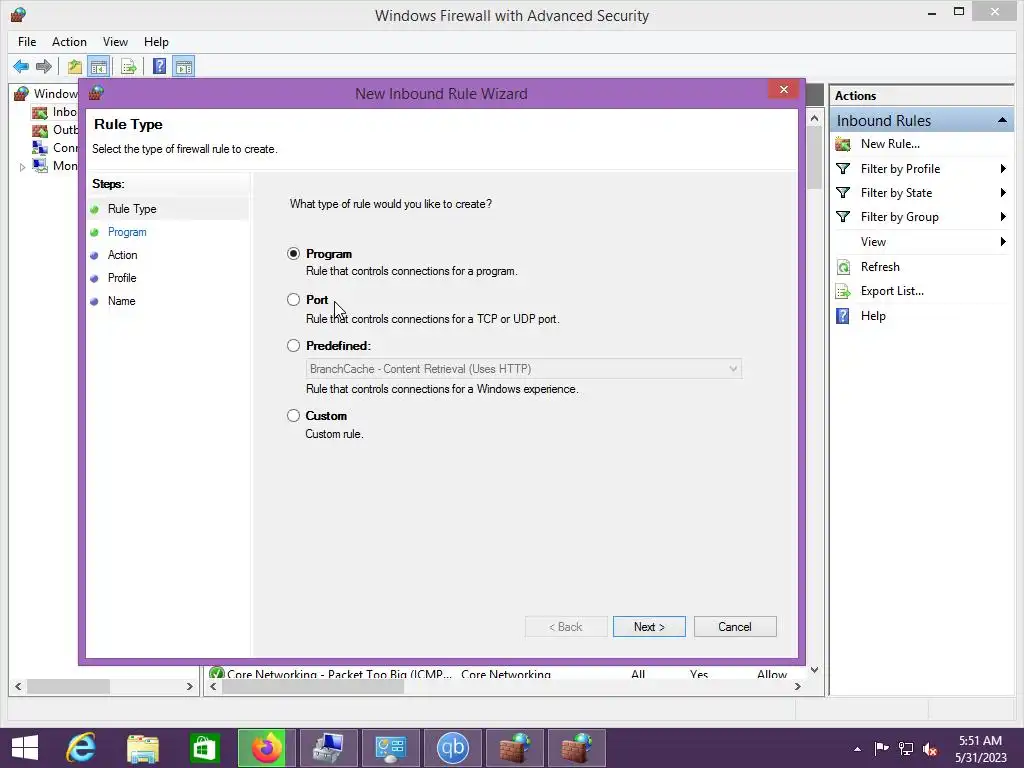Click New Rule... in Actions pane
1024x768 pixels.
click(x=889, y=144)
